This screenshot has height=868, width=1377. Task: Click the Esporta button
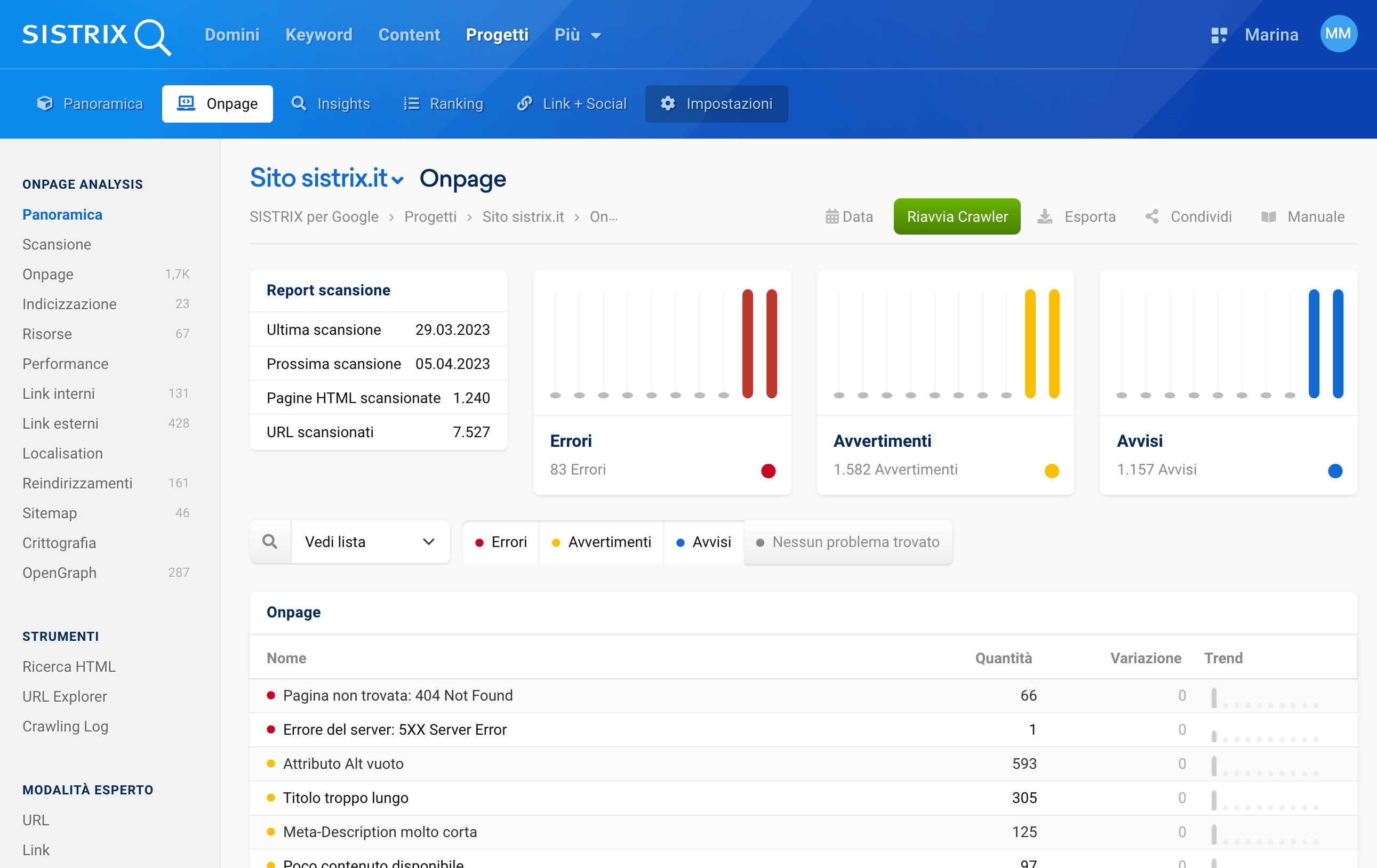coord(1077,216)
